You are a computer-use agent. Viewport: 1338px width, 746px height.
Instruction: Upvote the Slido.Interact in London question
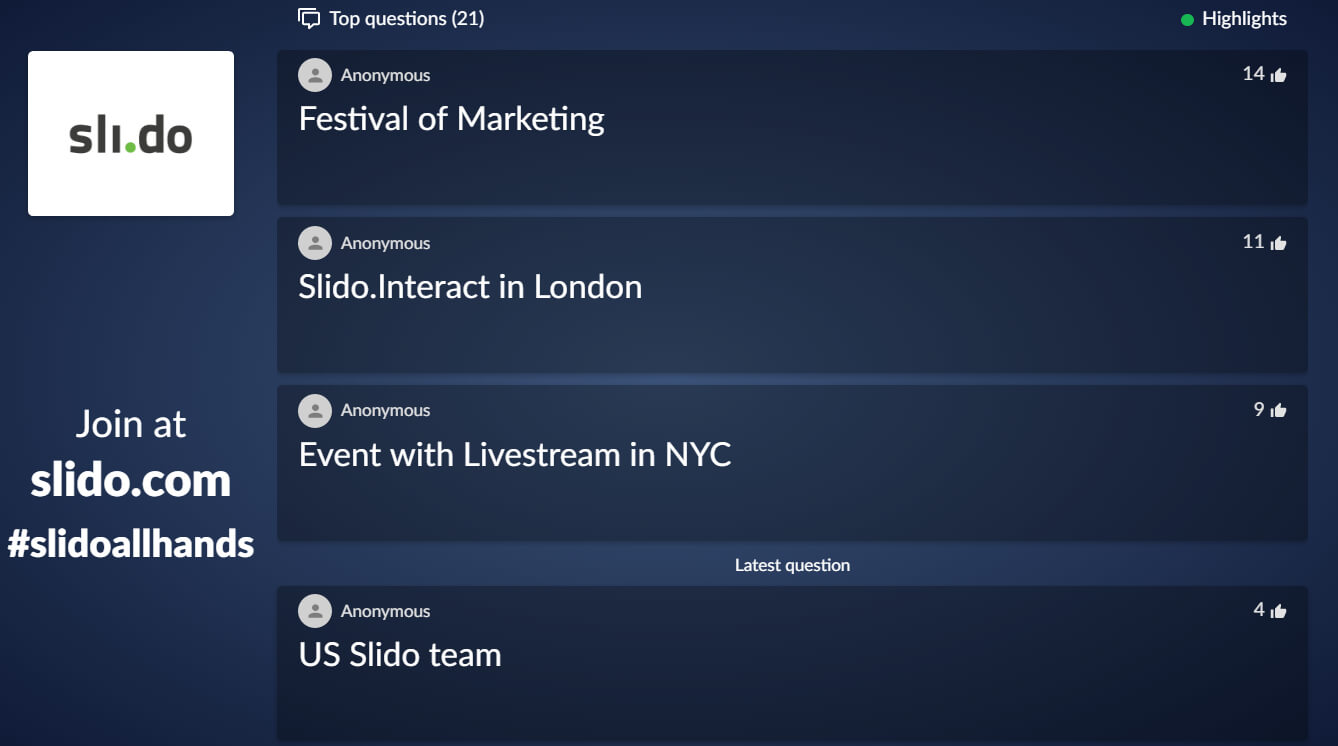tap(1278, 243)
